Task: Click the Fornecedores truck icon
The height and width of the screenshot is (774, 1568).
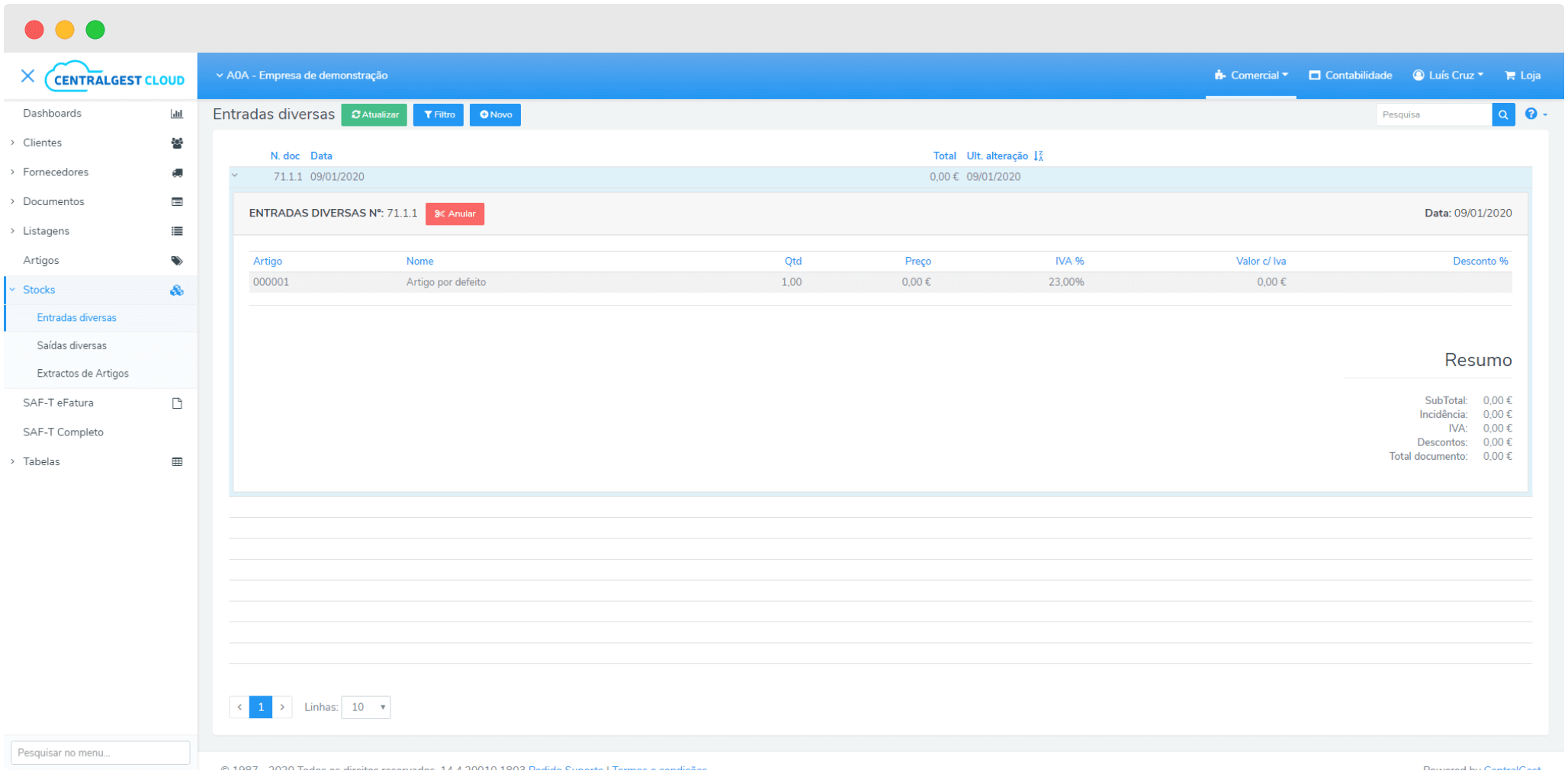Action: click(177, 172)
